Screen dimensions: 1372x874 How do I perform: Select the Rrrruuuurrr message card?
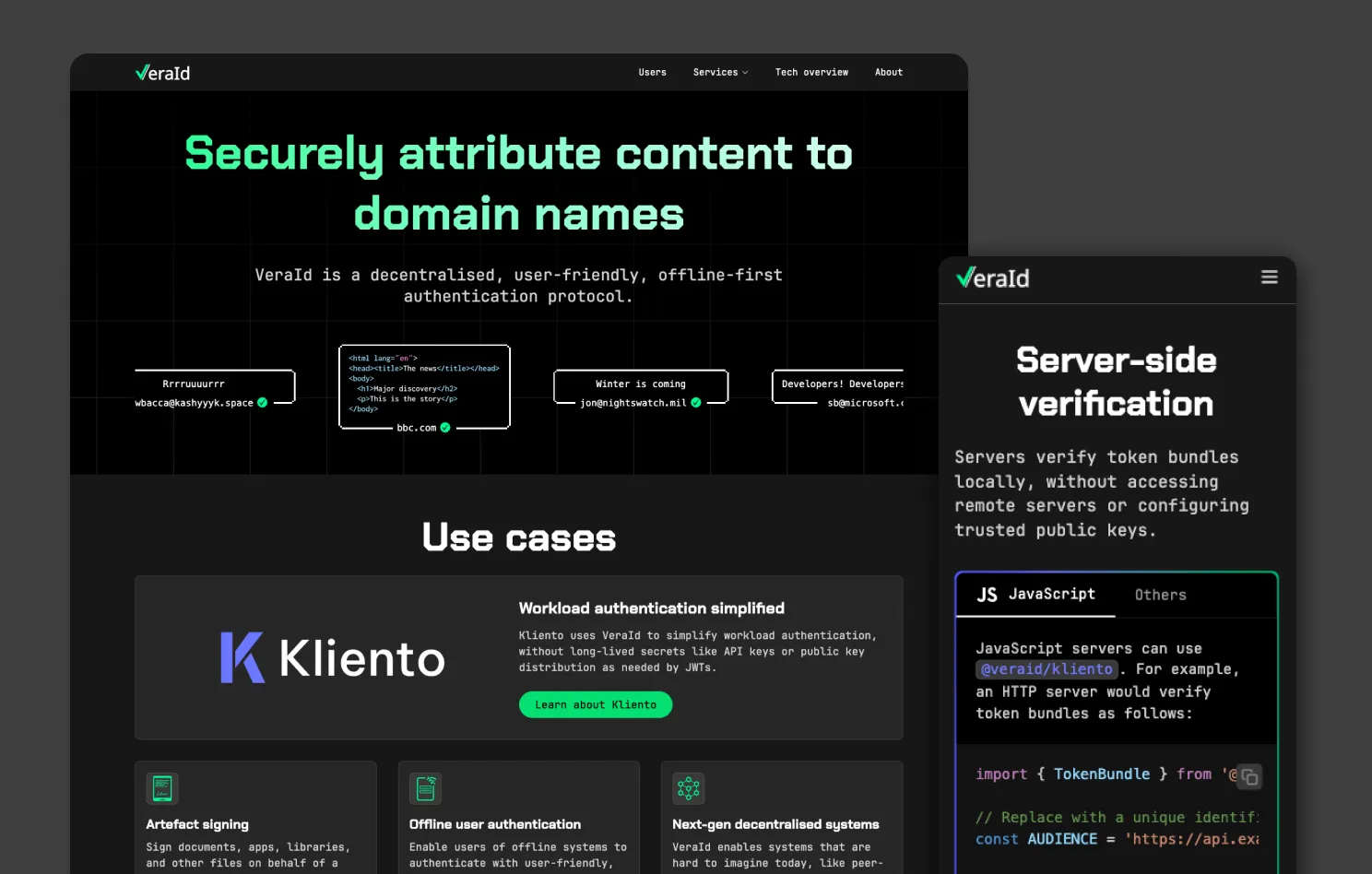(x=215, y=387)
